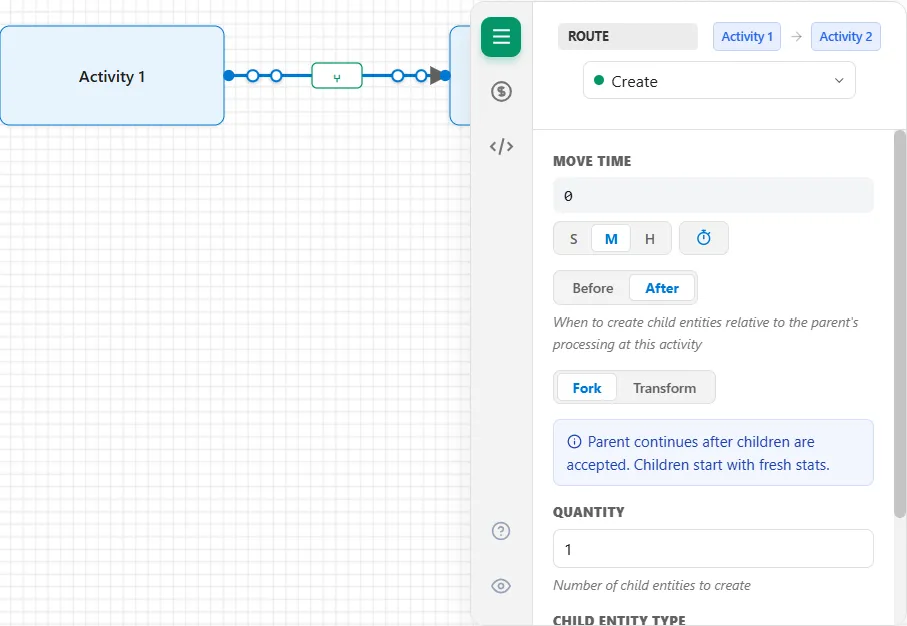Switch to Transform mode

click(665, 388)
